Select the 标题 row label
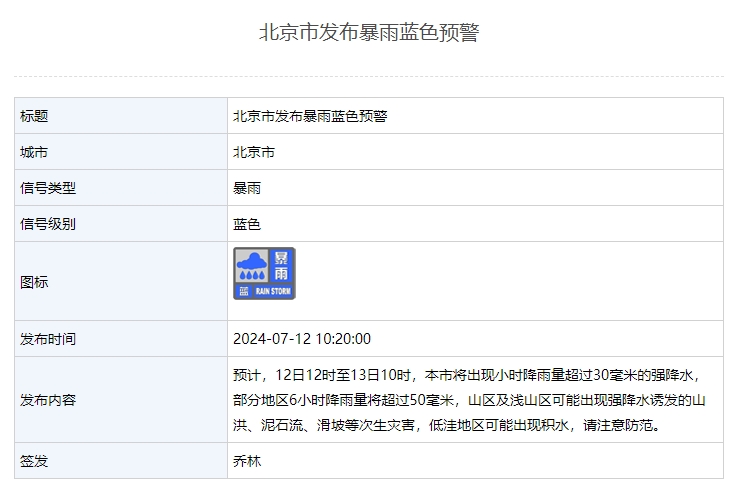The height and width of the screenshot is (492, 753). pos(34,116)
